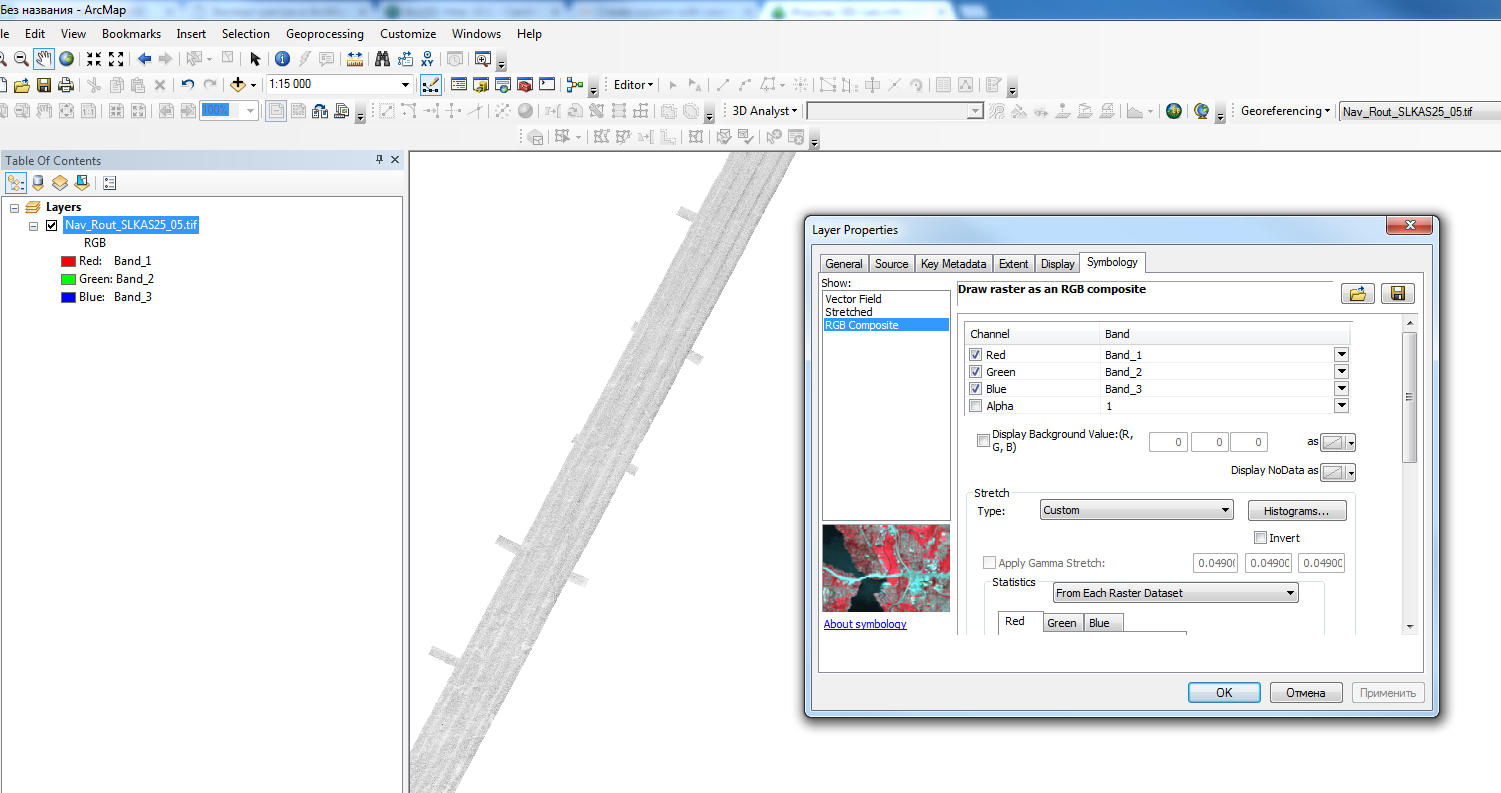Open the Geoprocessing menu
This screenshot has width=1501, height=793.
point(324,34)
